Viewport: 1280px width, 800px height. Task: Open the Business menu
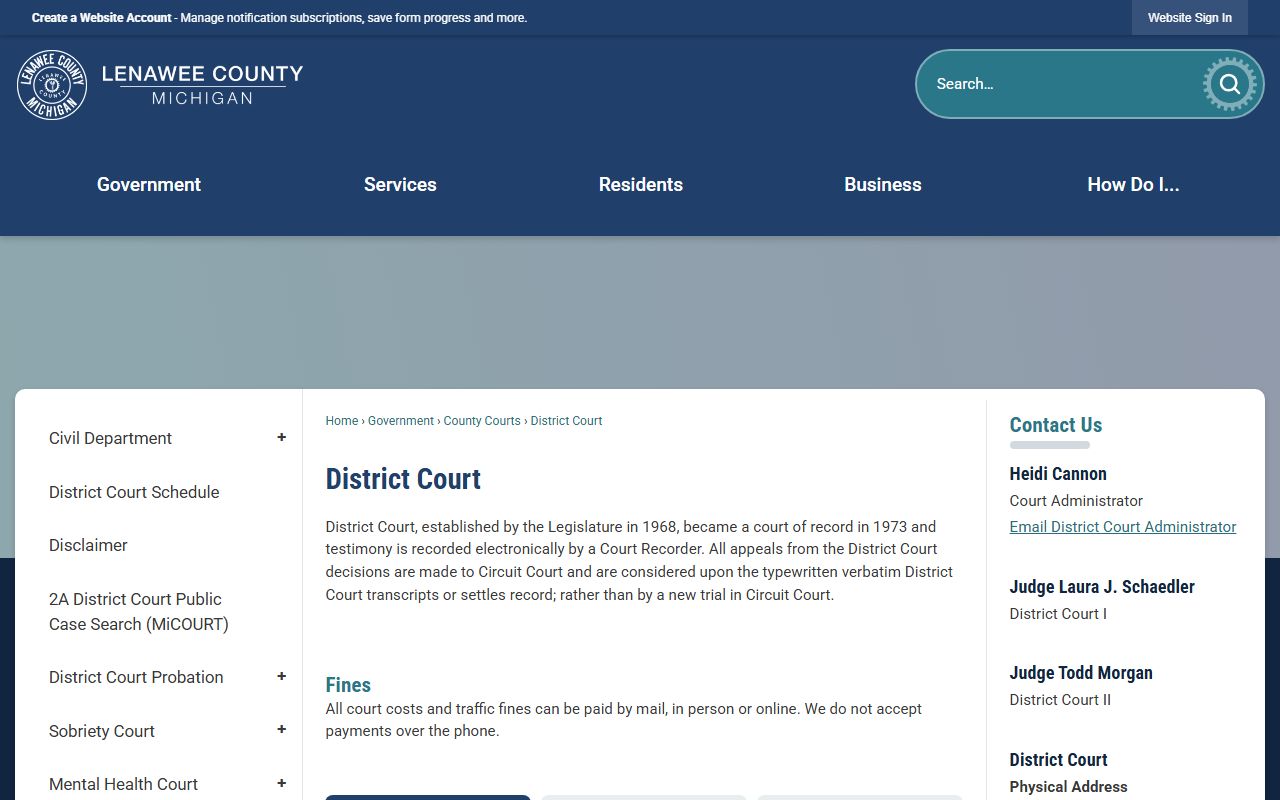click(883, 184)
